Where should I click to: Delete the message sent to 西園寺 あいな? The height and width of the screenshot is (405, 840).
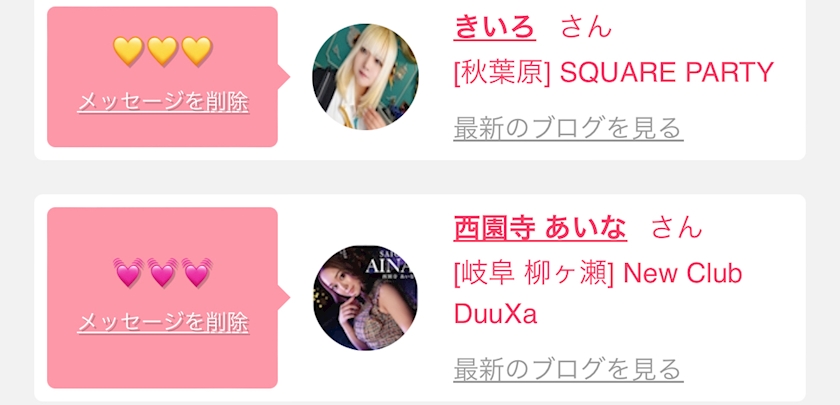tap(163, 323)
